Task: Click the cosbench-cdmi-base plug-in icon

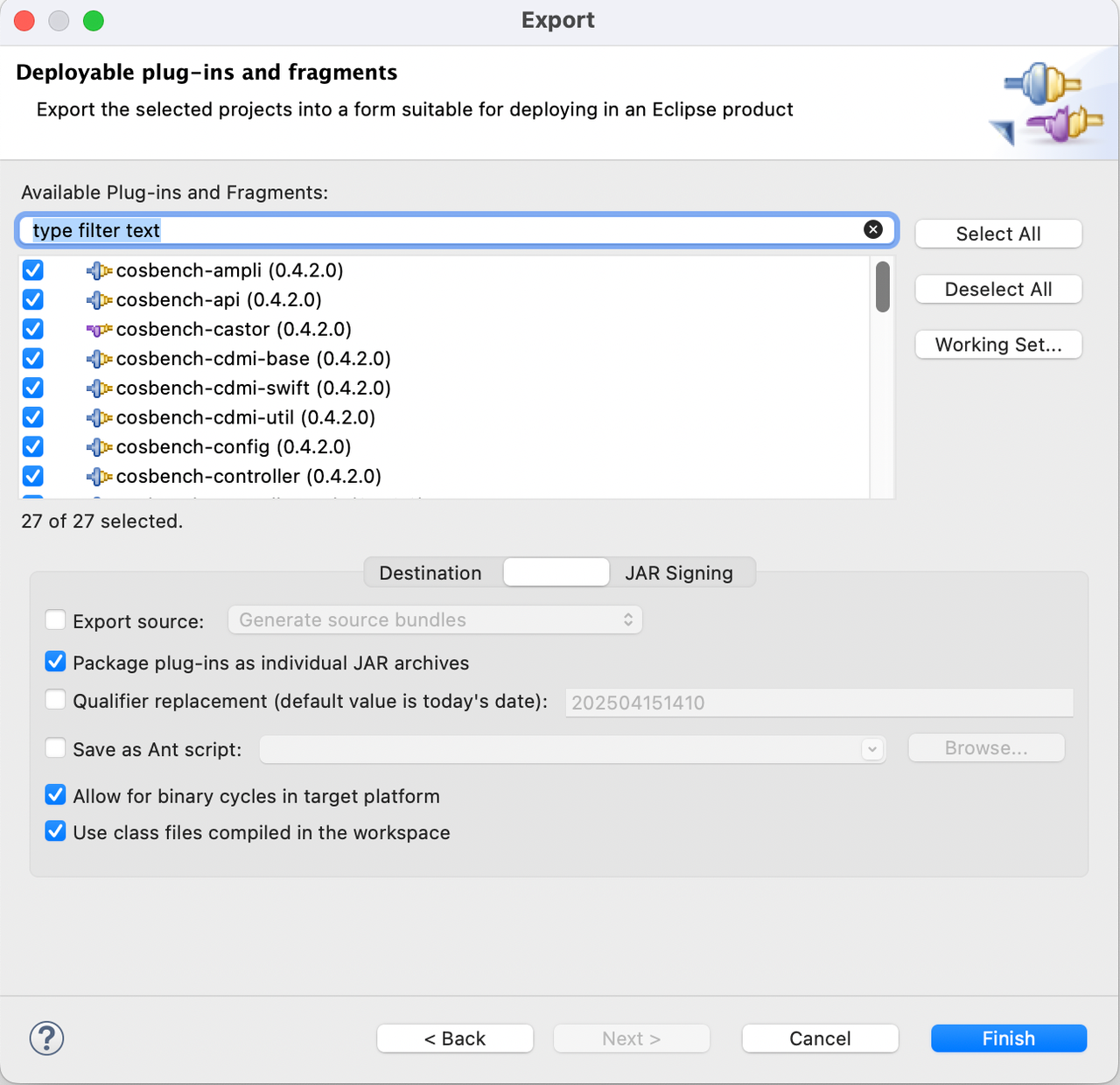Action: (99, 359)
